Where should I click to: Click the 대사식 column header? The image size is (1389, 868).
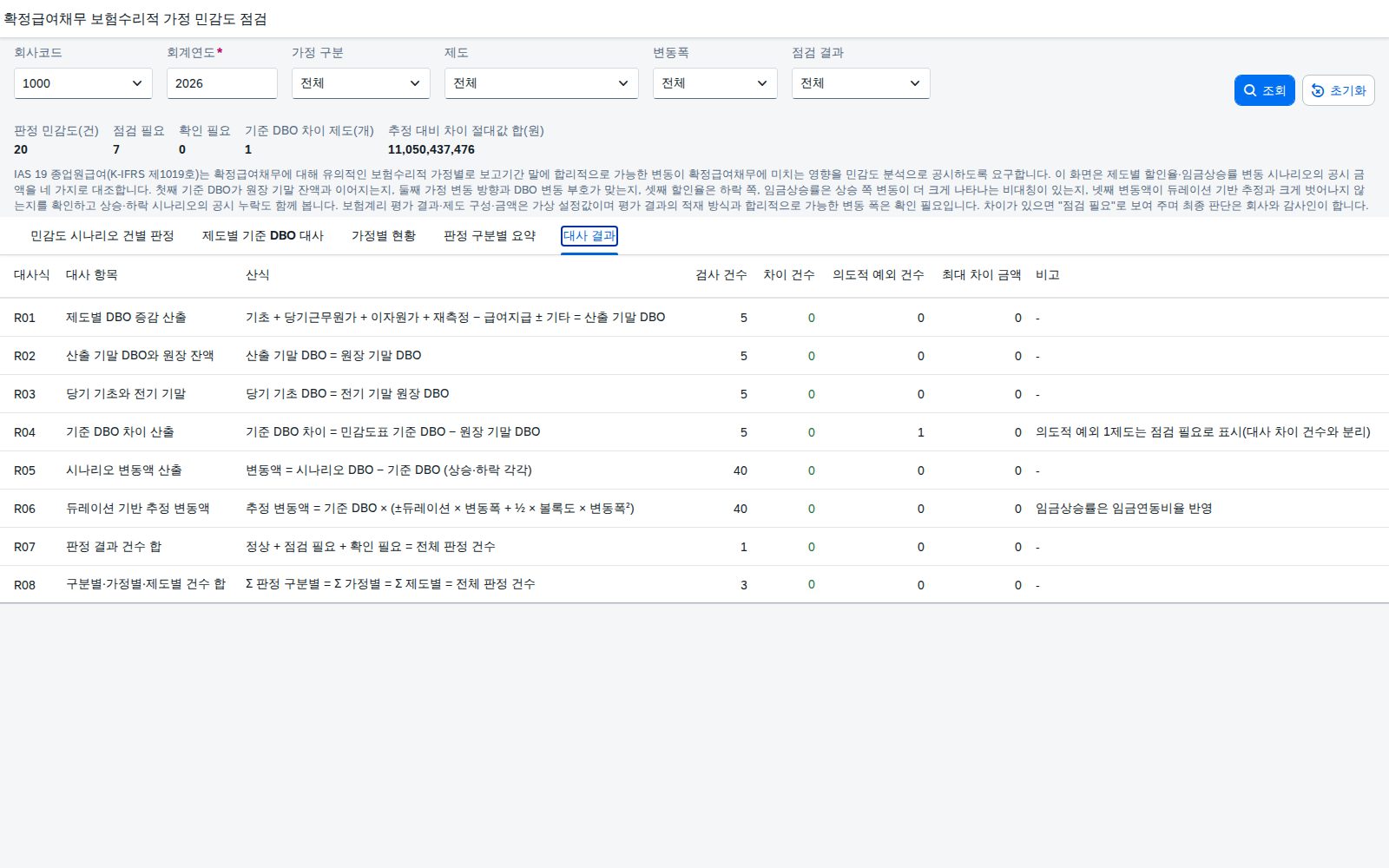point(32,275)
